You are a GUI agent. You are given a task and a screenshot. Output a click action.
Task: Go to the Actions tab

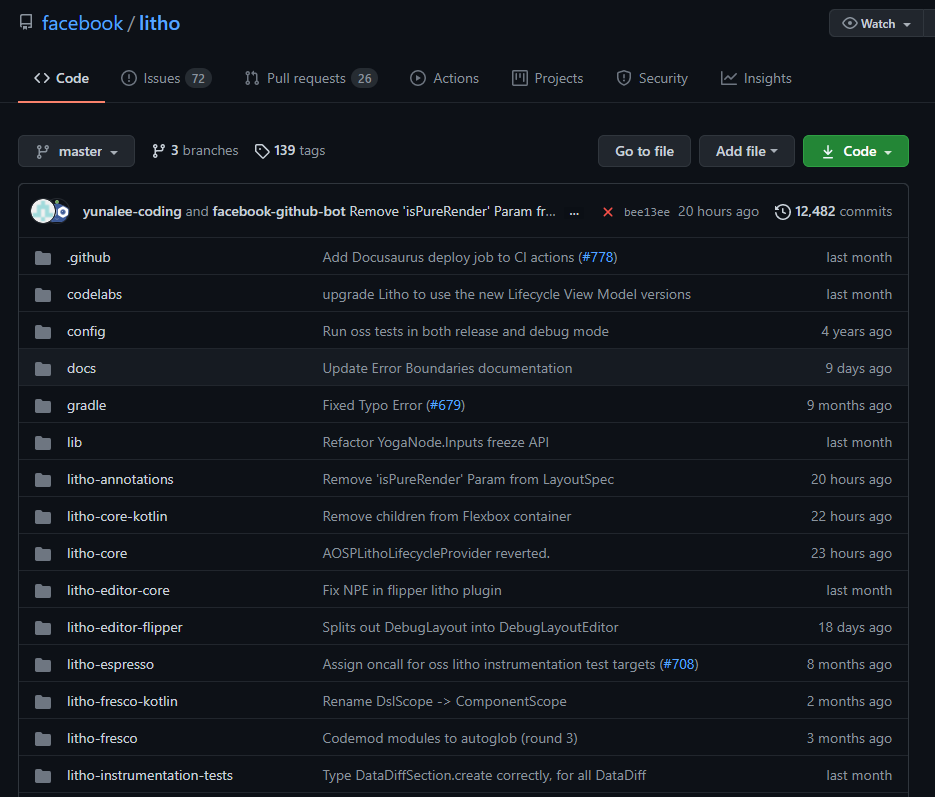point(444,78)
